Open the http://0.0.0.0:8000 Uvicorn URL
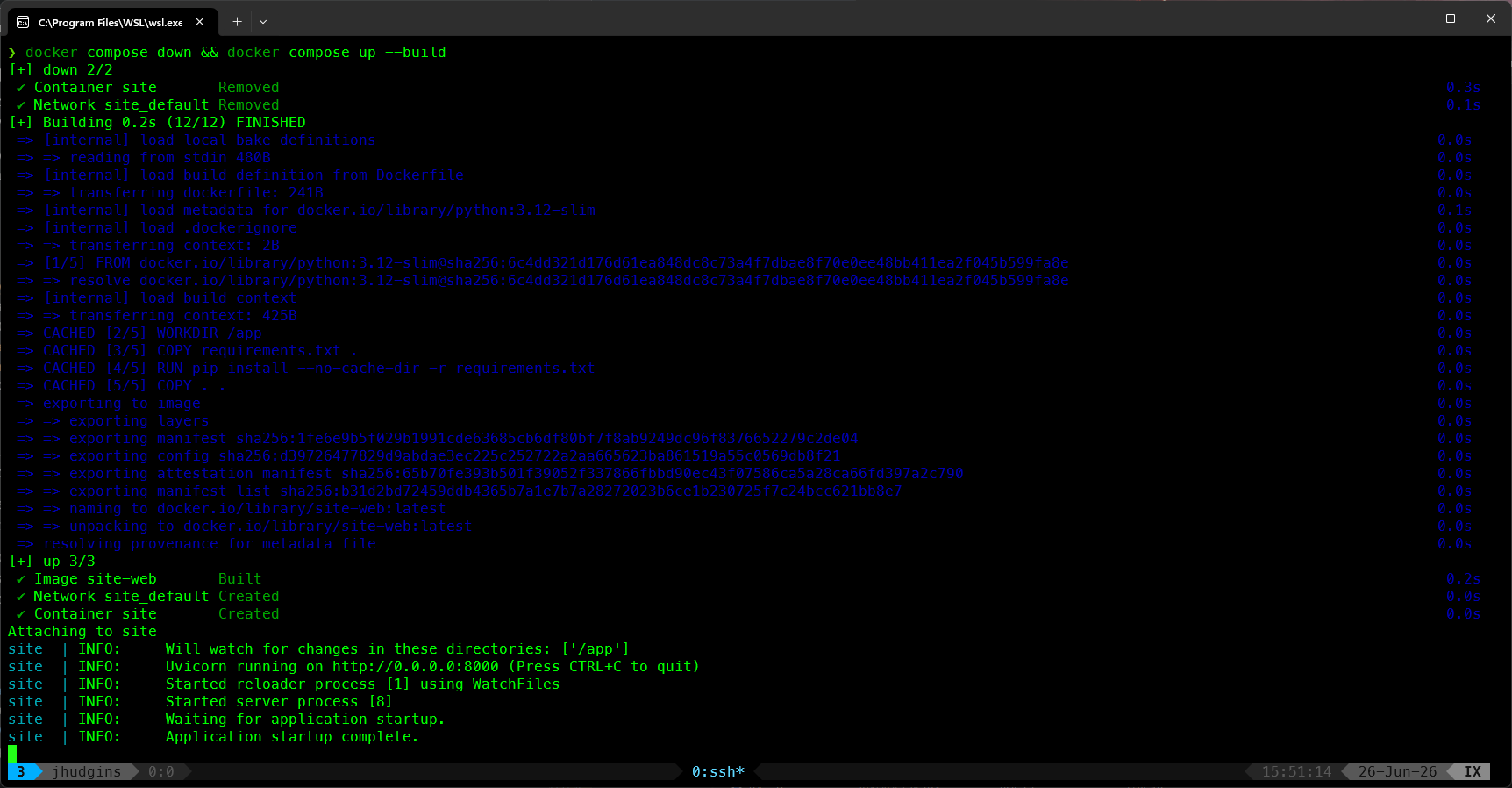 (x=416, y=667)
